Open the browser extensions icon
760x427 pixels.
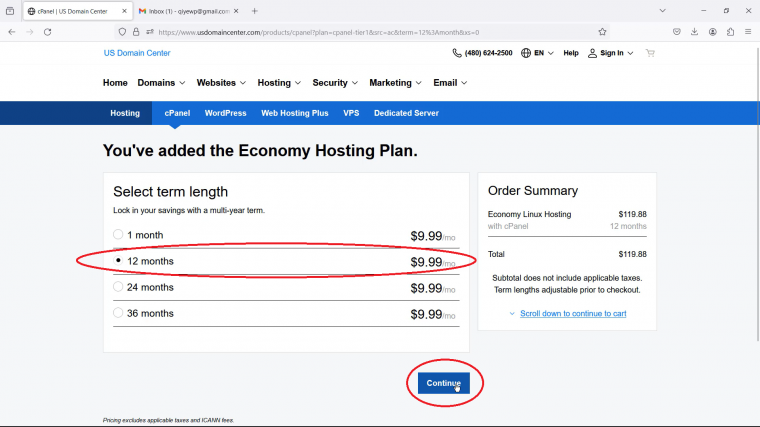pyautogui.click(x=730, y=32)
